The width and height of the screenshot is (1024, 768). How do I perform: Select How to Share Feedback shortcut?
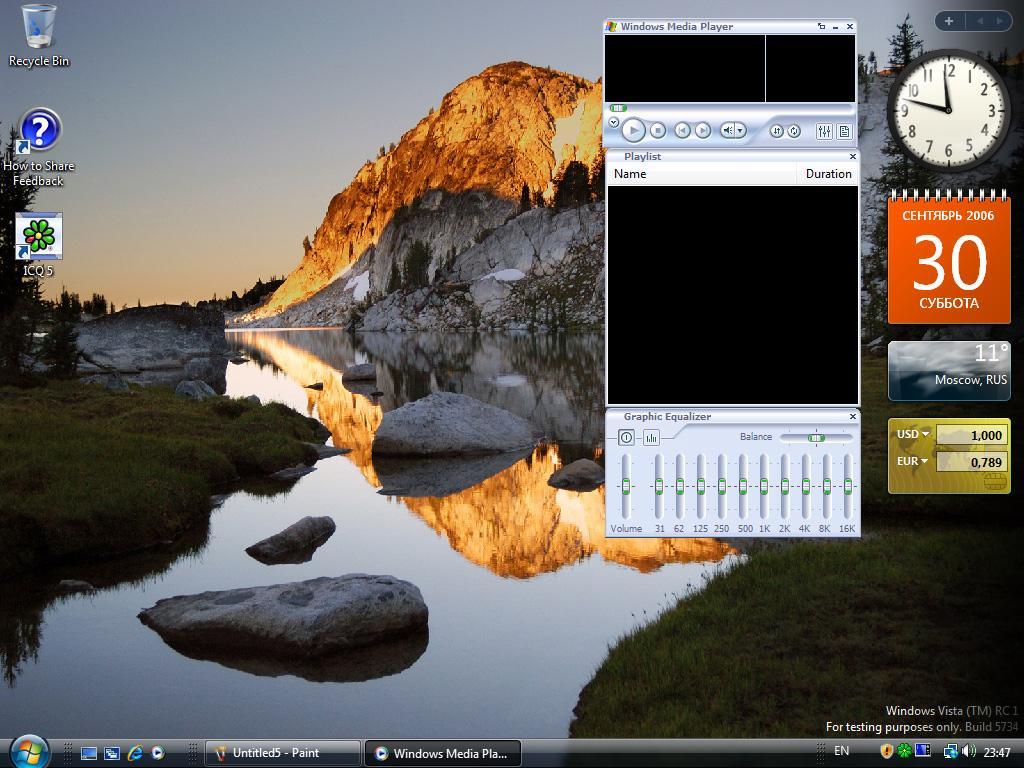click(39, 148)
